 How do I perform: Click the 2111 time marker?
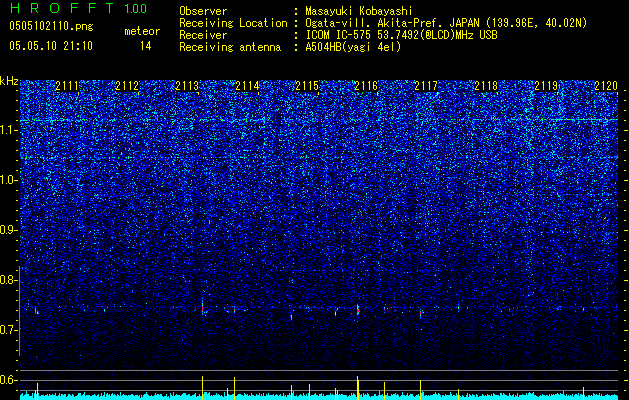pos(67,85)
